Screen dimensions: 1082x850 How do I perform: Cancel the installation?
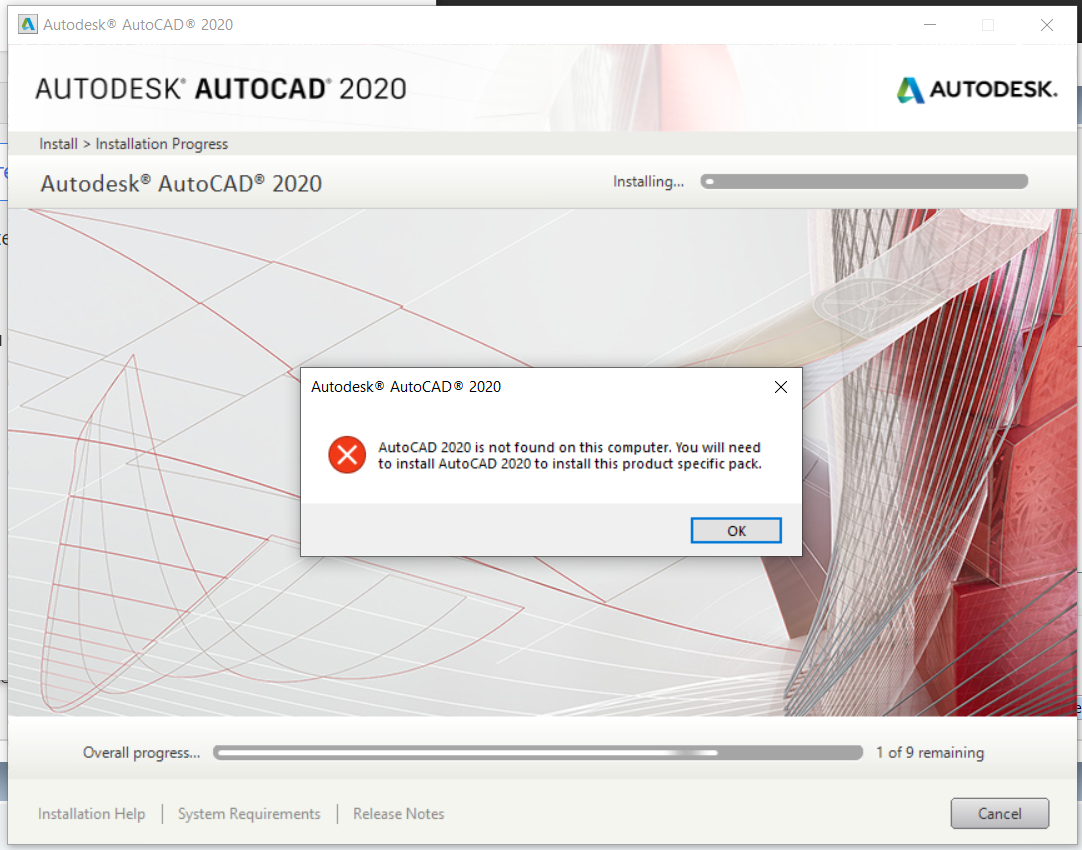pyautogui.click(x=999, y=813)
